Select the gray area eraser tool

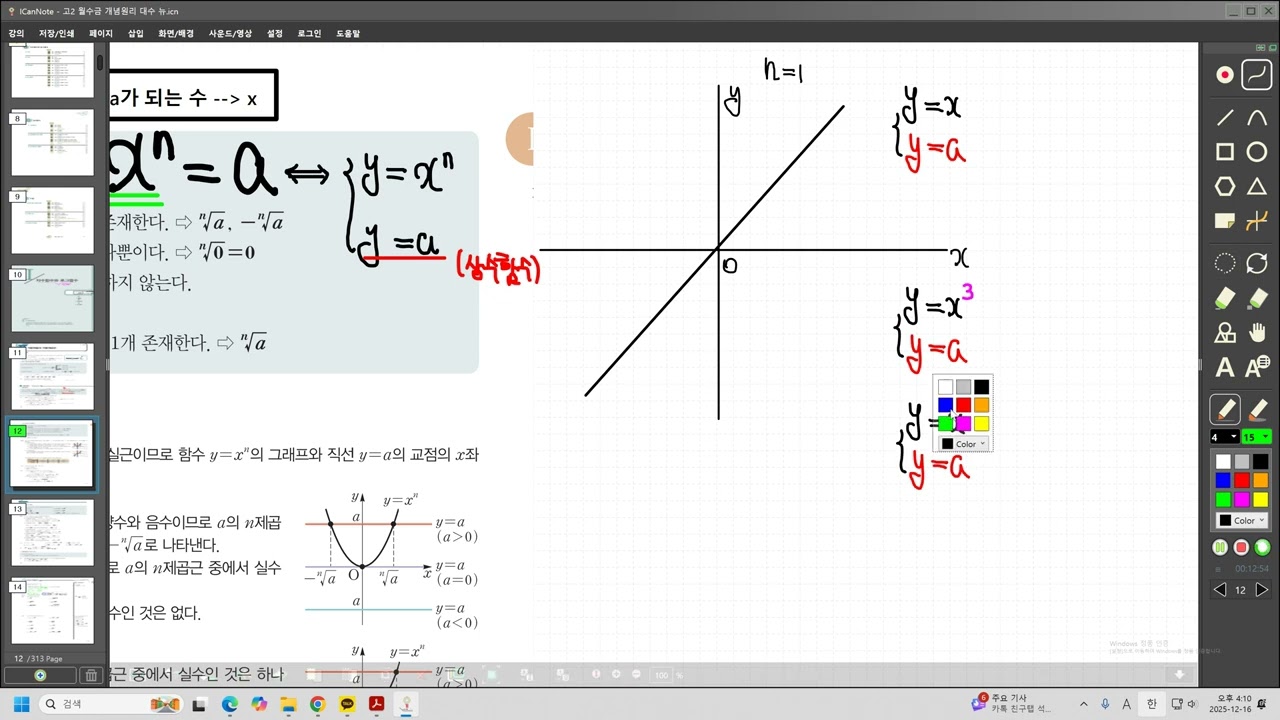point(1257,298)
